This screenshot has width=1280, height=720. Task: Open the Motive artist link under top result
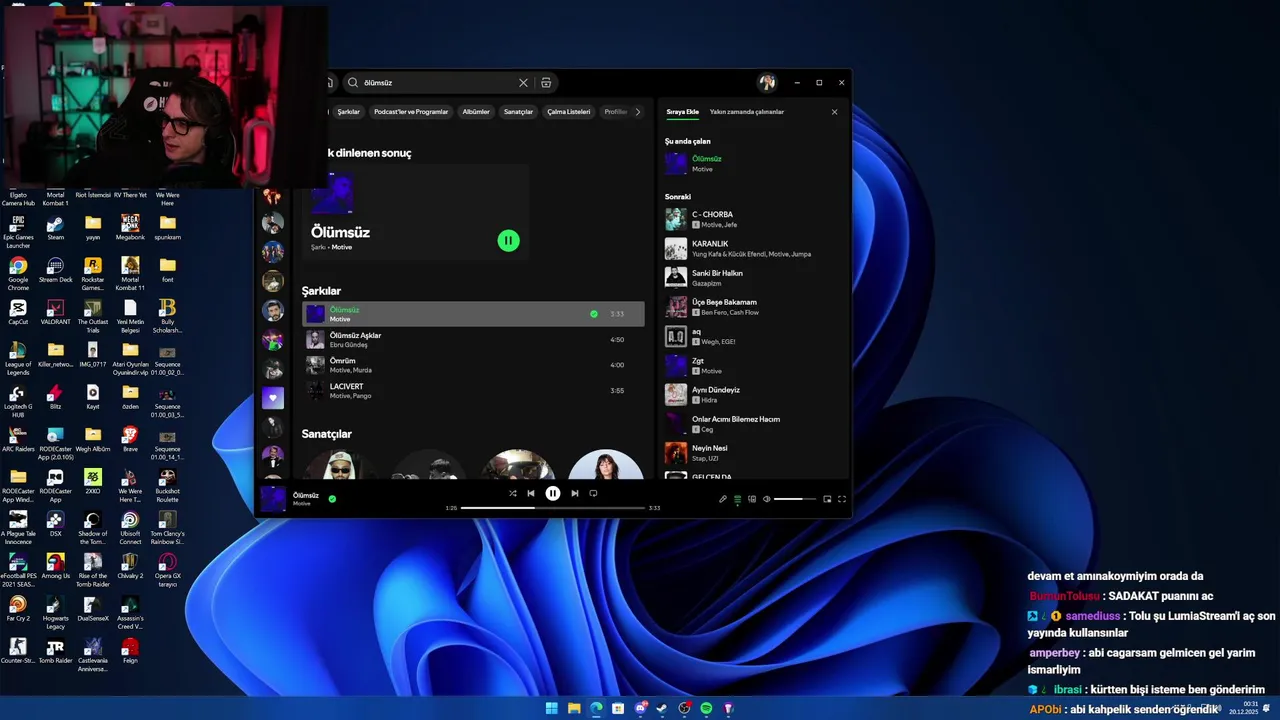[x=342, y=247]
